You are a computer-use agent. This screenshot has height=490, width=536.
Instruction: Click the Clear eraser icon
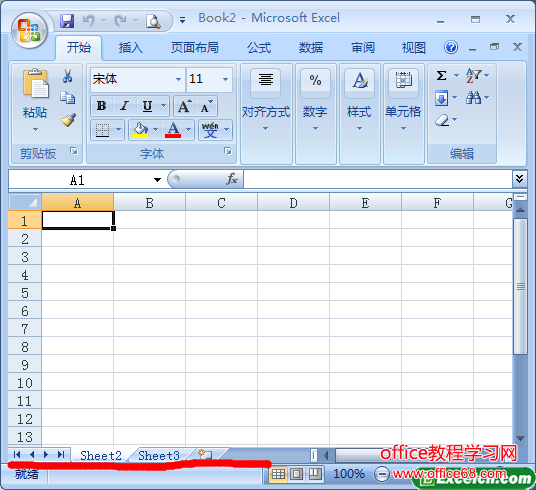pyautogui.click(x=442, y=120)
